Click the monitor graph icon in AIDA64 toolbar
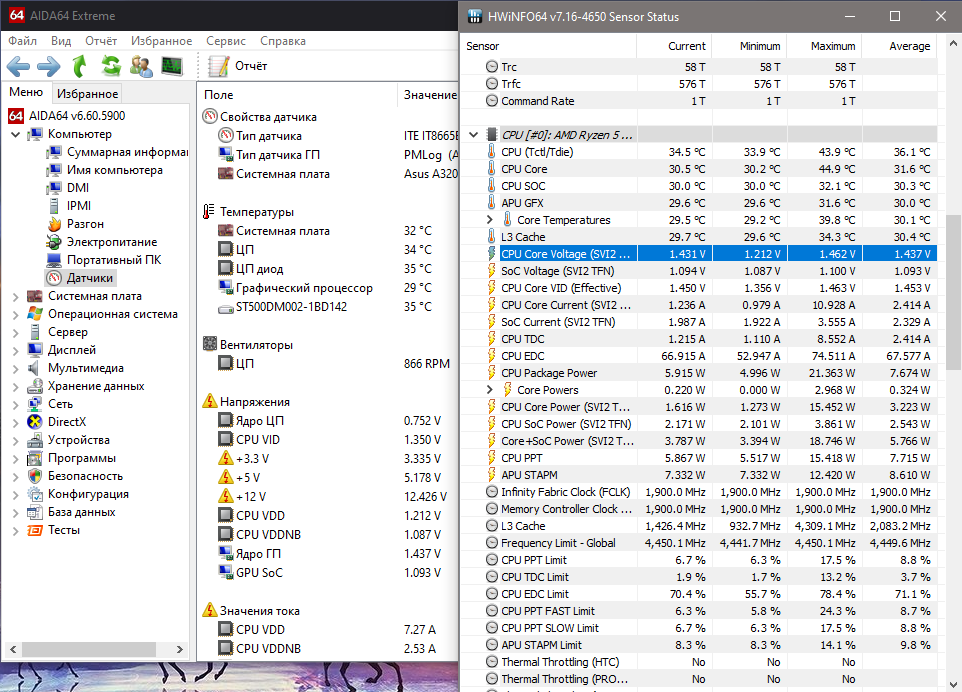The width and height of the screenshot is (962, 692). (x=172, y=66)
